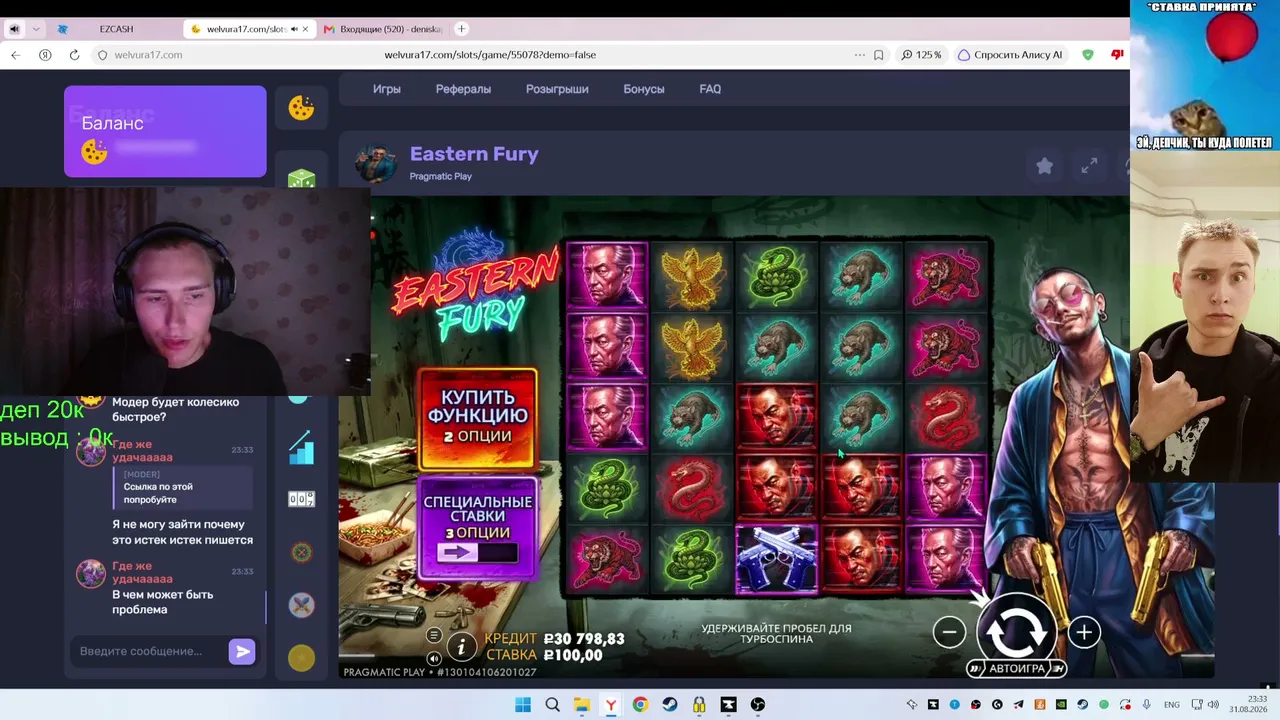This screenshot has width=1280, height=720.
Task: Expand the browser tab list chevron
Action: click(36, 29)
